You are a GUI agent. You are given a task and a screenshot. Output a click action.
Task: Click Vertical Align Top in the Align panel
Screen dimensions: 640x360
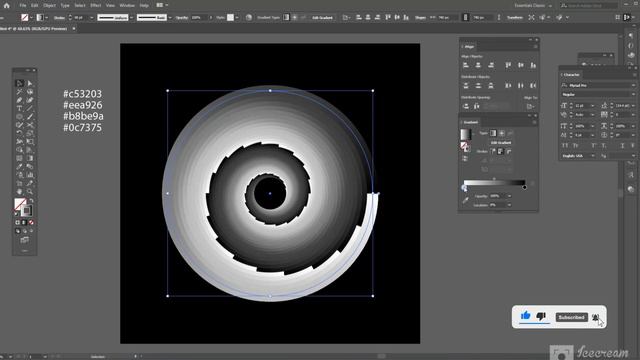click(x=508, y=65)
